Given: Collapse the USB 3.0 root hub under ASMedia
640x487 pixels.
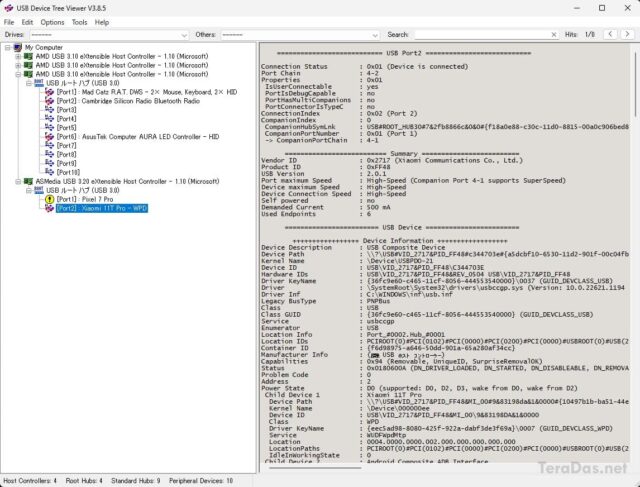Looking at the screenshot, I should tap(29, 190).
